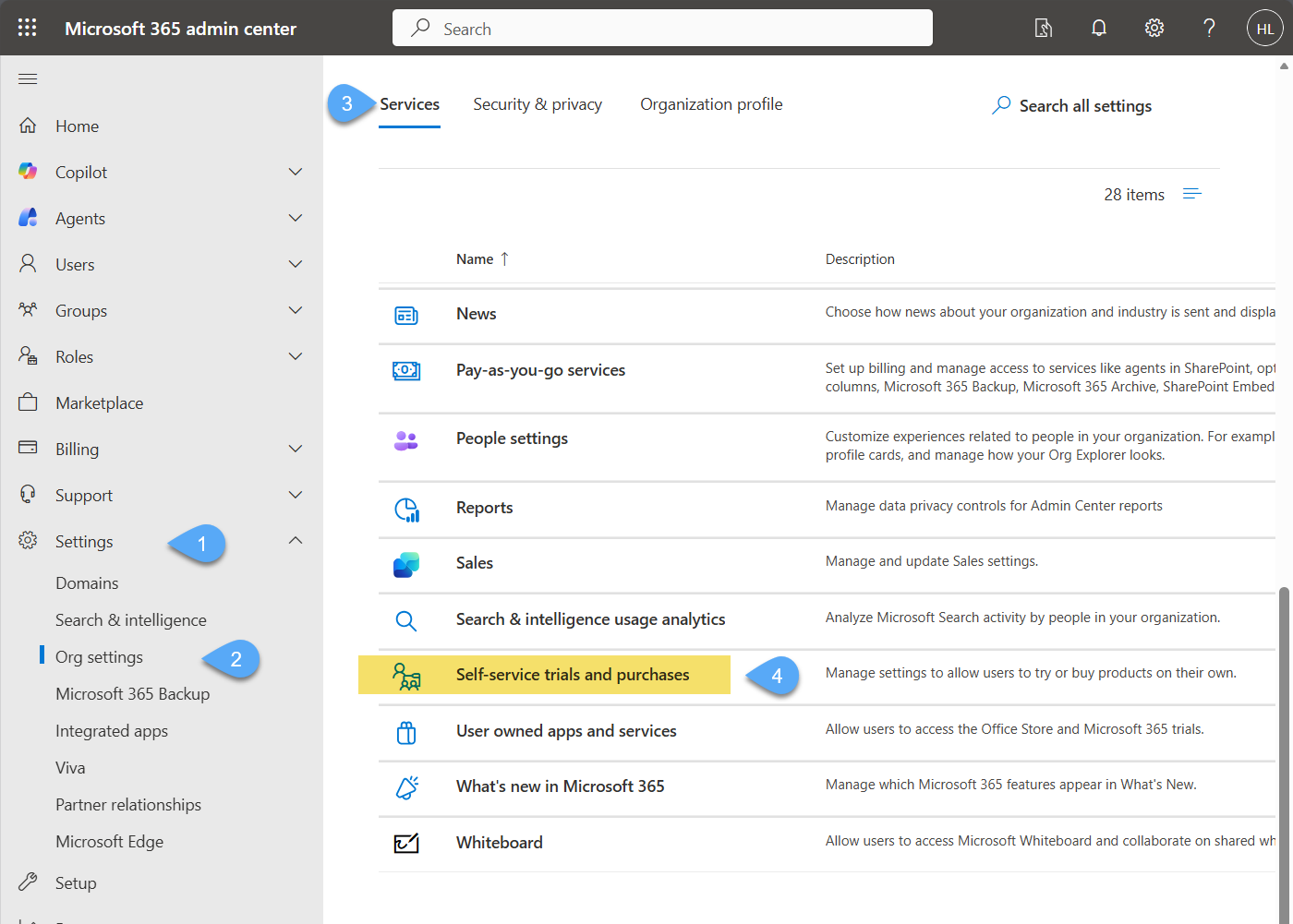Click the Groups people icon
1293x924 pixels.
point(29,310)
